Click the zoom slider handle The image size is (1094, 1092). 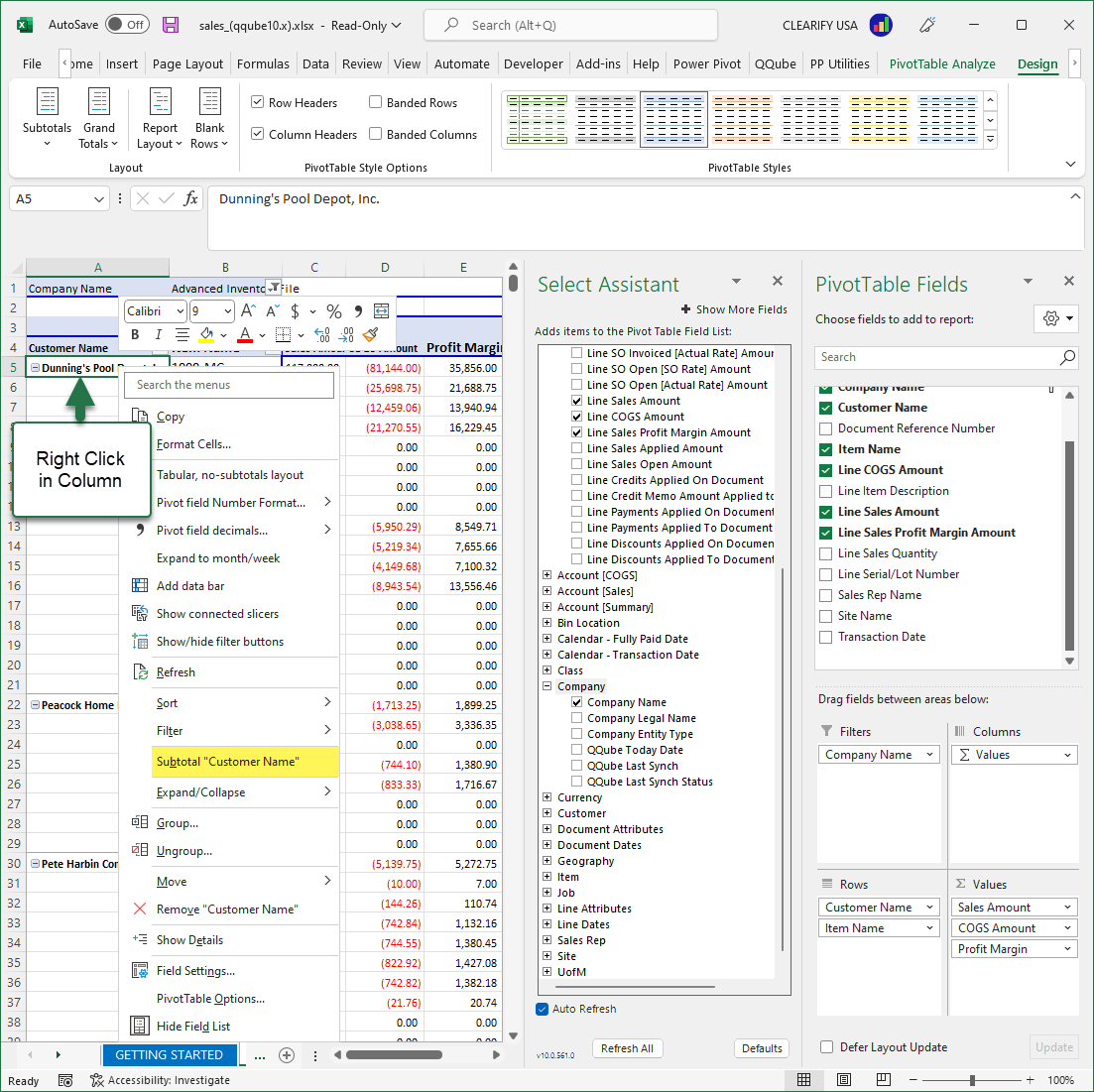971,1079
